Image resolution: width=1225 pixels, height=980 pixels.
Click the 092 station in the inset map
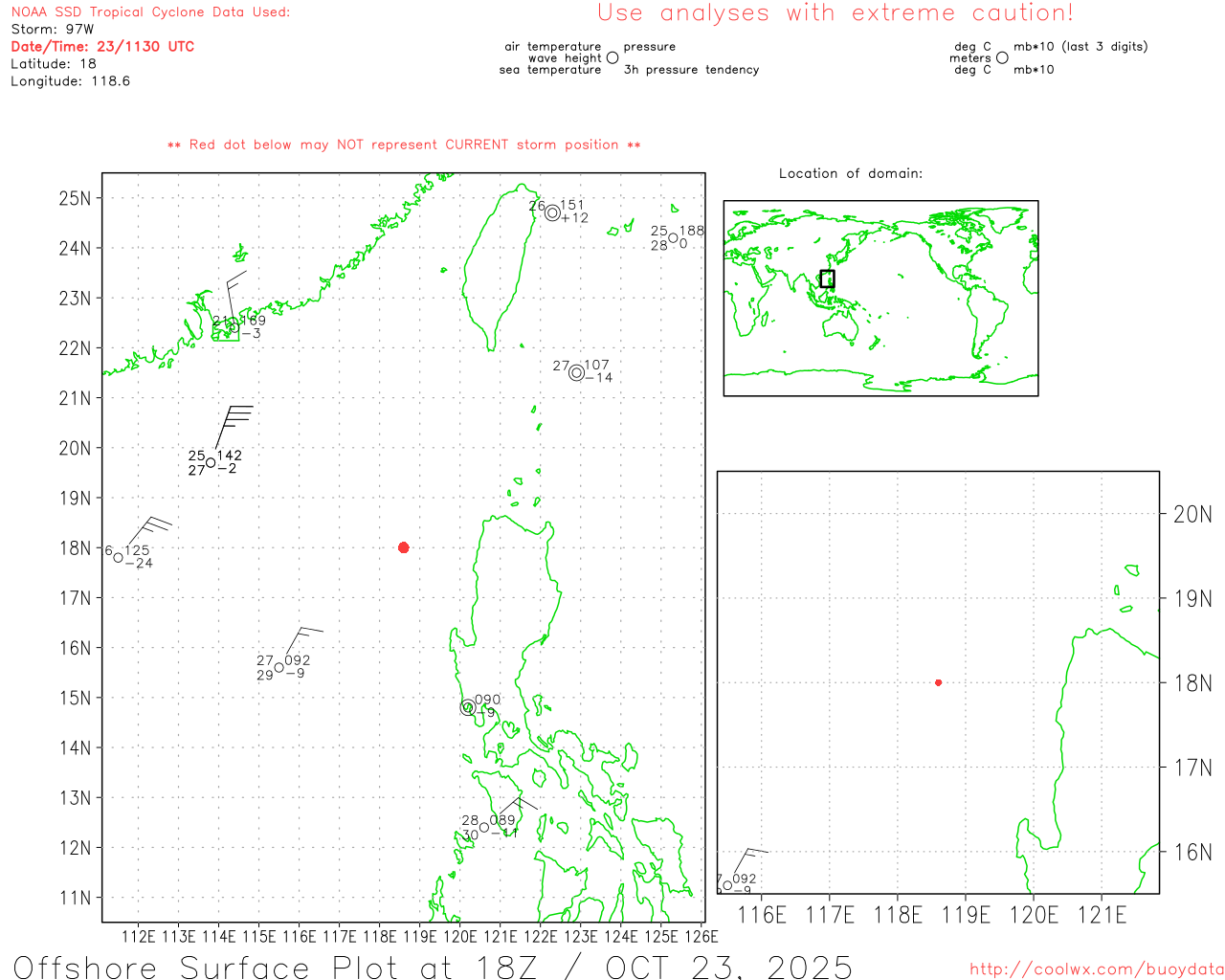pos(727,885)
